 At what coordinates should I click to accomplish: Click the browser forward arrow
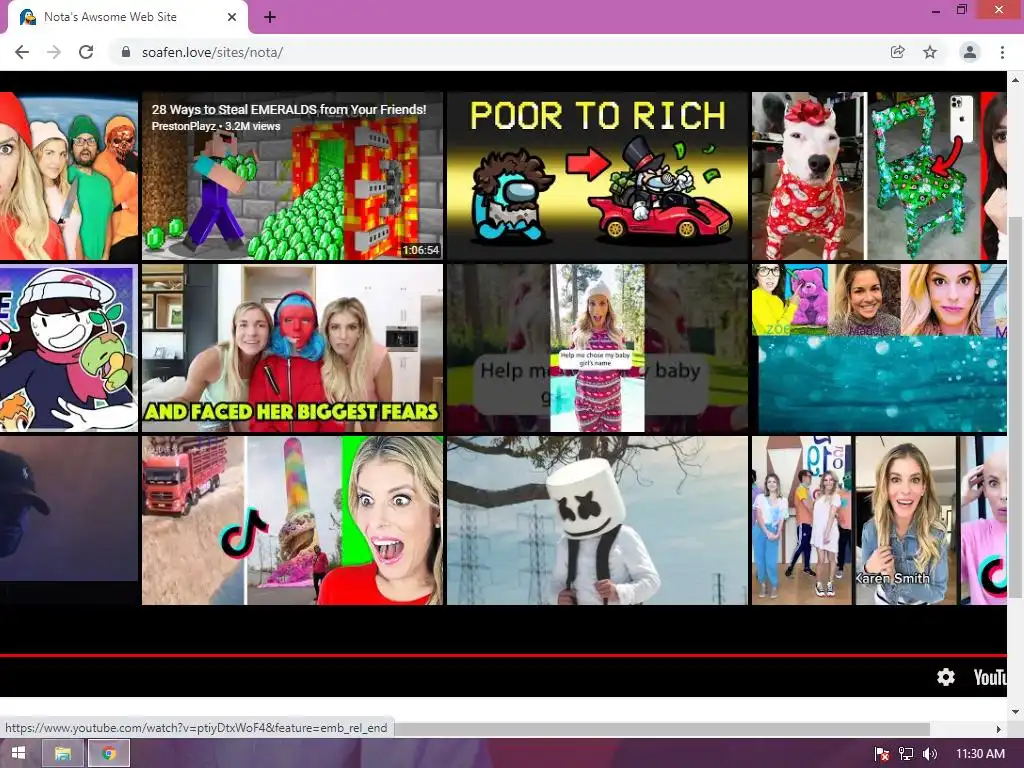tap(54, 52)
